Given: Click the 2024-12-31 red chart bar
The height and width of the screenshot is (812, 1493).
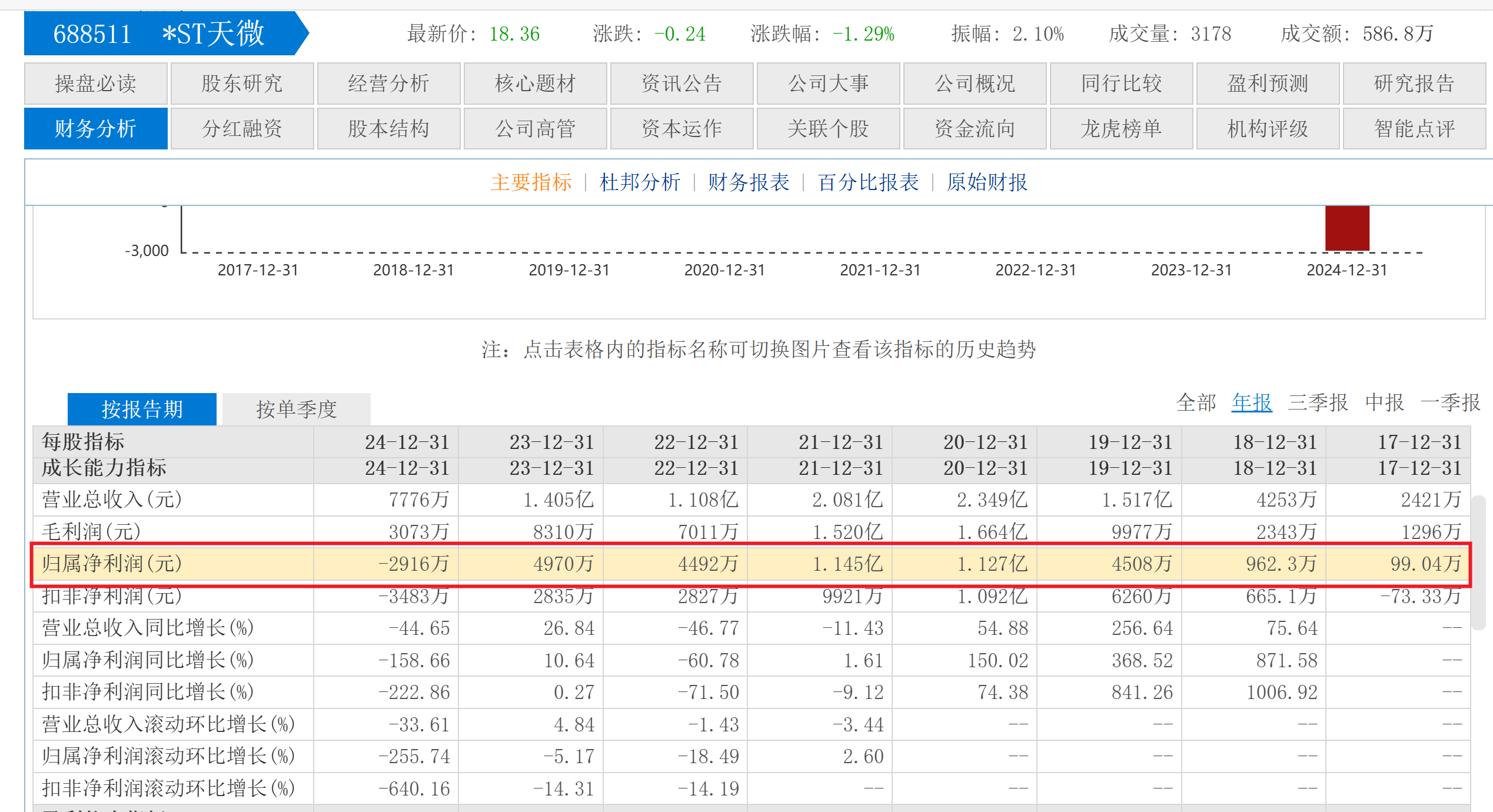Looking at the screenshot, I should (x=1347, y=228).
